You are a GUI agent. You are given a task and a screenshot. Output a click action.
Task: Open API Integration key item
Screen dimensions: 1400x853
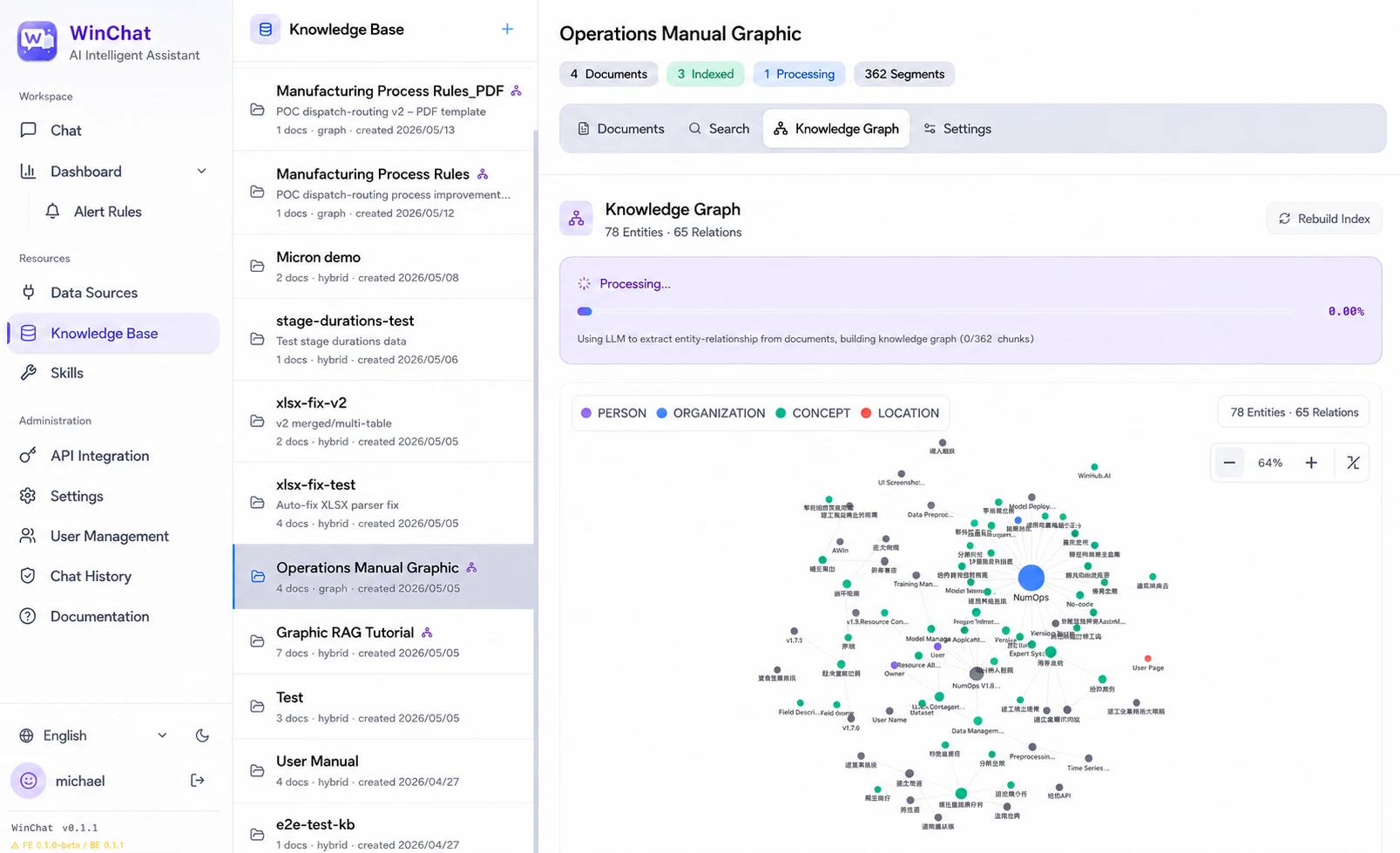[x=113, y=456]
